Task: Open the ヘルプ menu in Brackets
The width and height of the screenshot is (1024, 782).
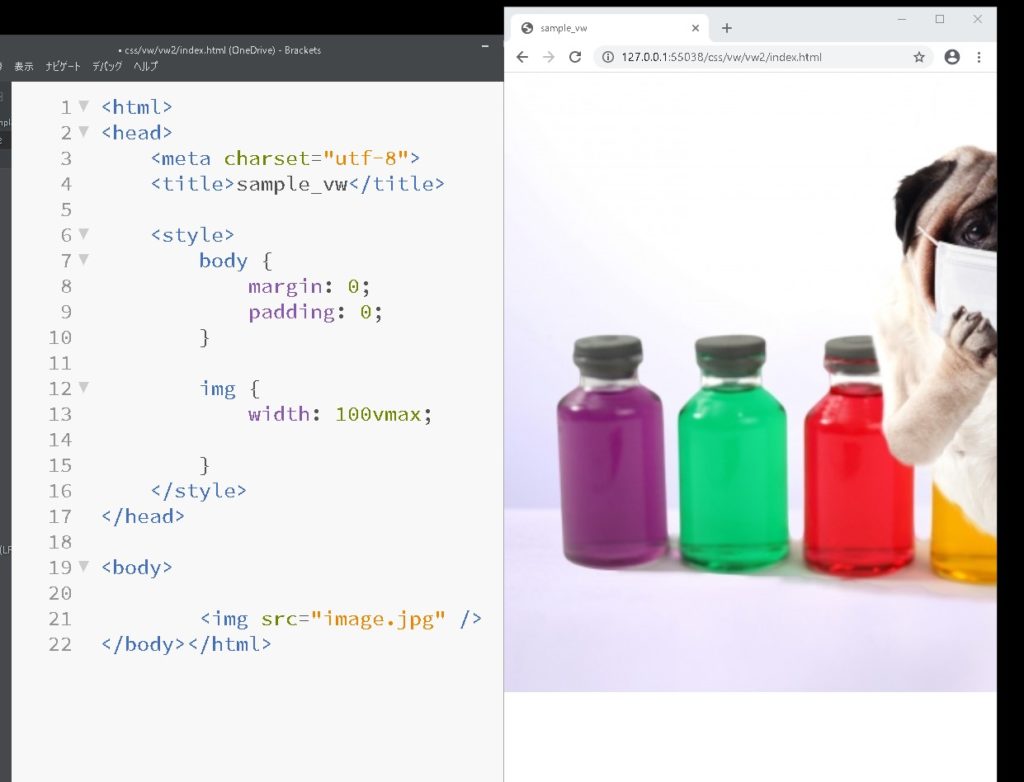Action: pos(146,66)
